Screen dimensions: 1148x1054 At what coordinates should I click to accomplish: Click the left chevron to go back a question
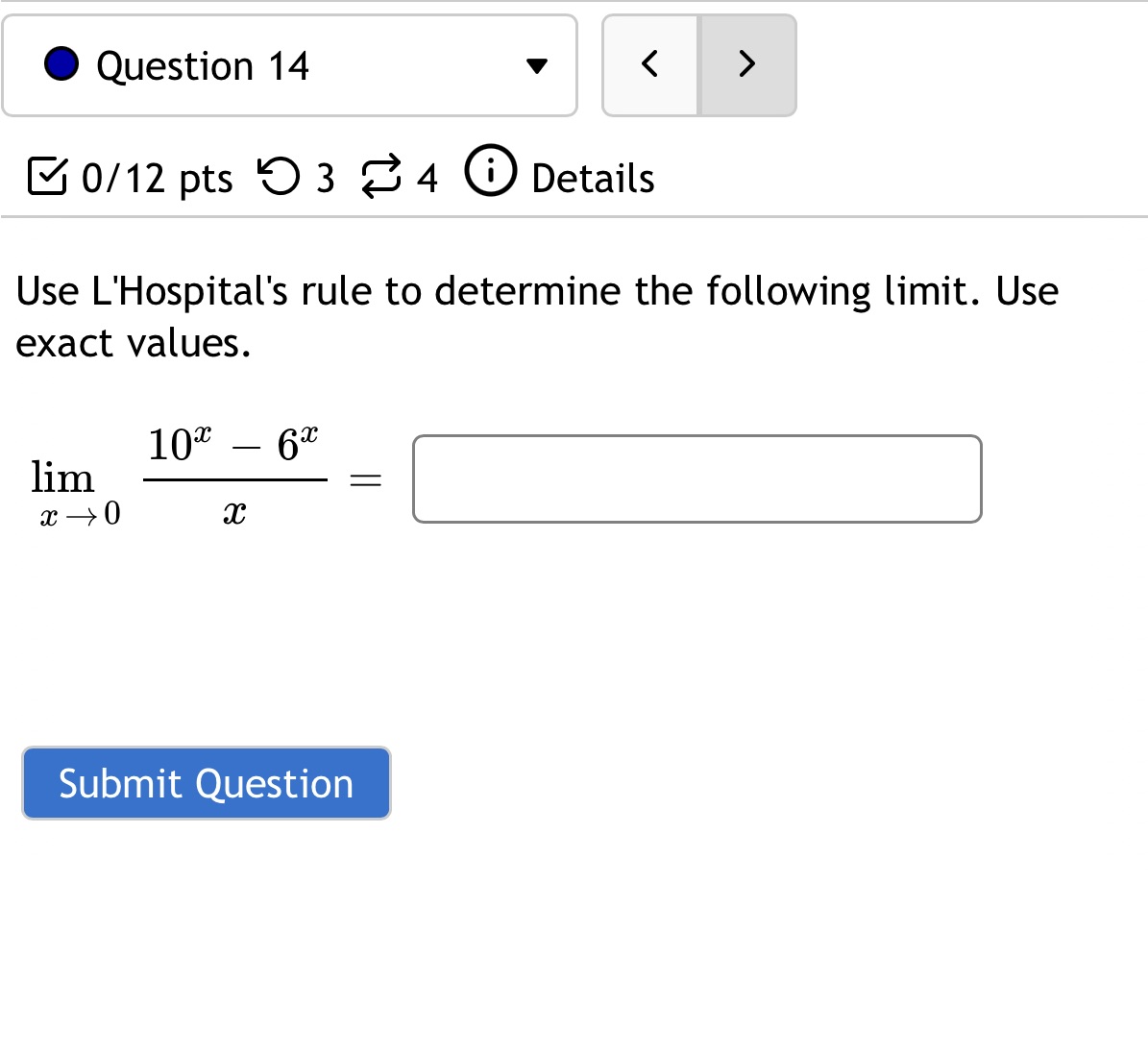tap(649, 64)
